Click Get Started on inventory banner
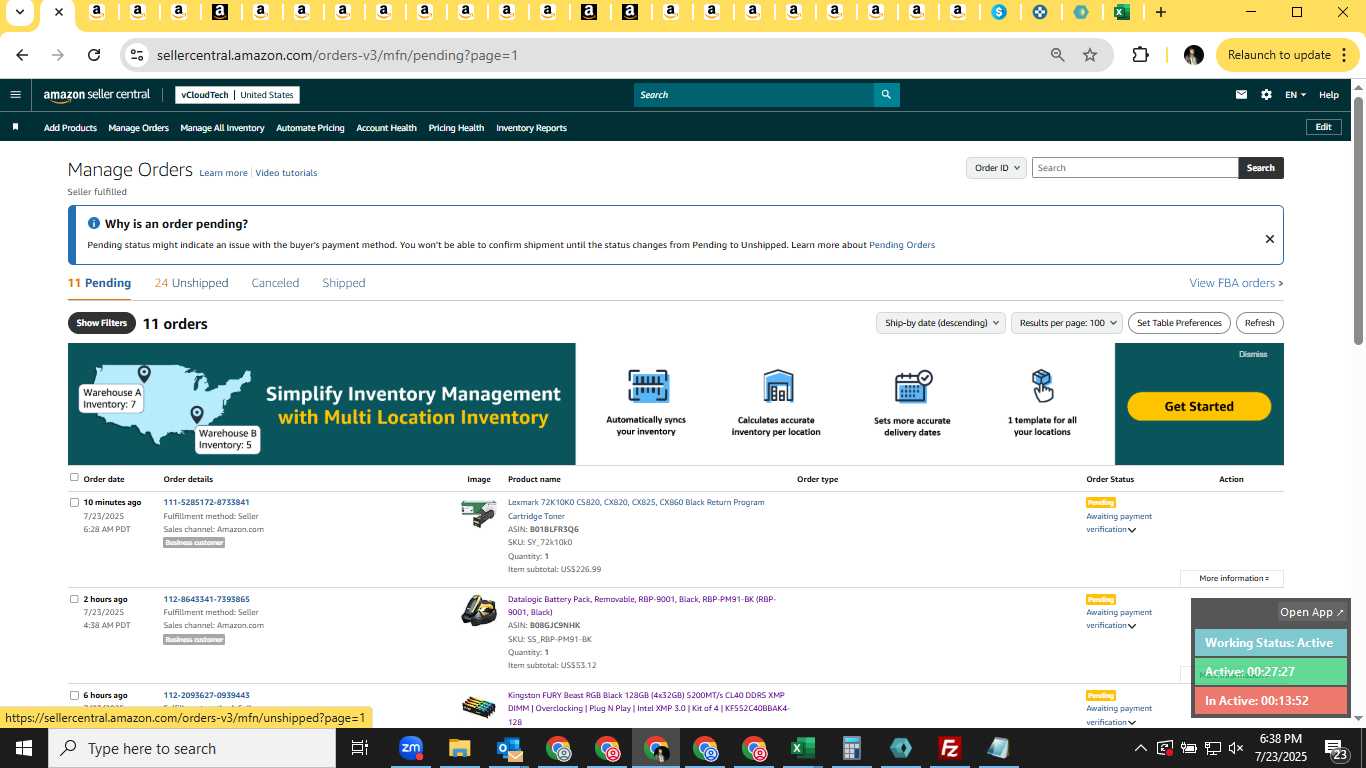The width and height of the screenshot is (1366, 768). click(x=1199, y=406)
